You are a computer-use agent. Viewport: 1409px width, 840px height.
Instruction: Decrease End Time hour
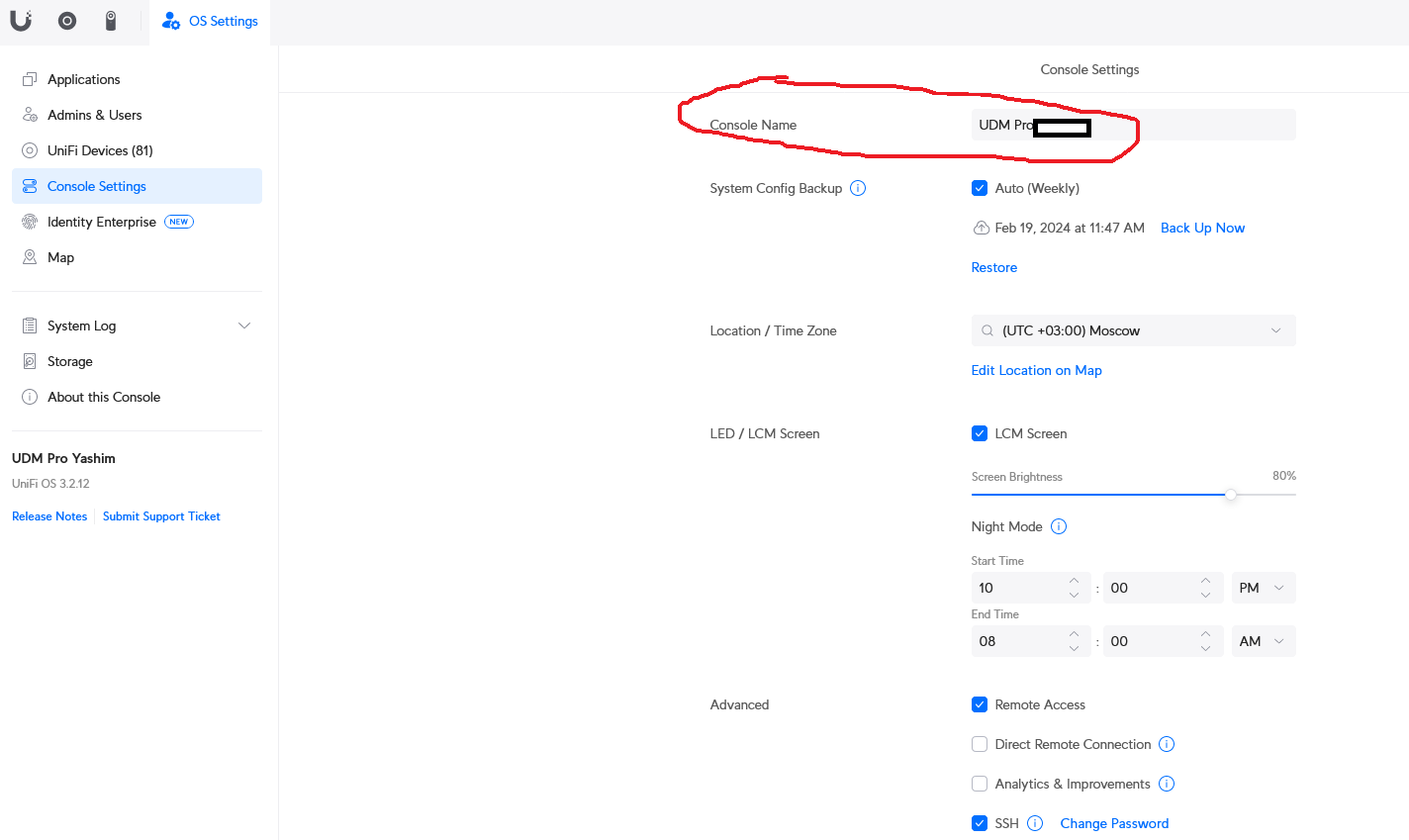(x=1074, y=648)
